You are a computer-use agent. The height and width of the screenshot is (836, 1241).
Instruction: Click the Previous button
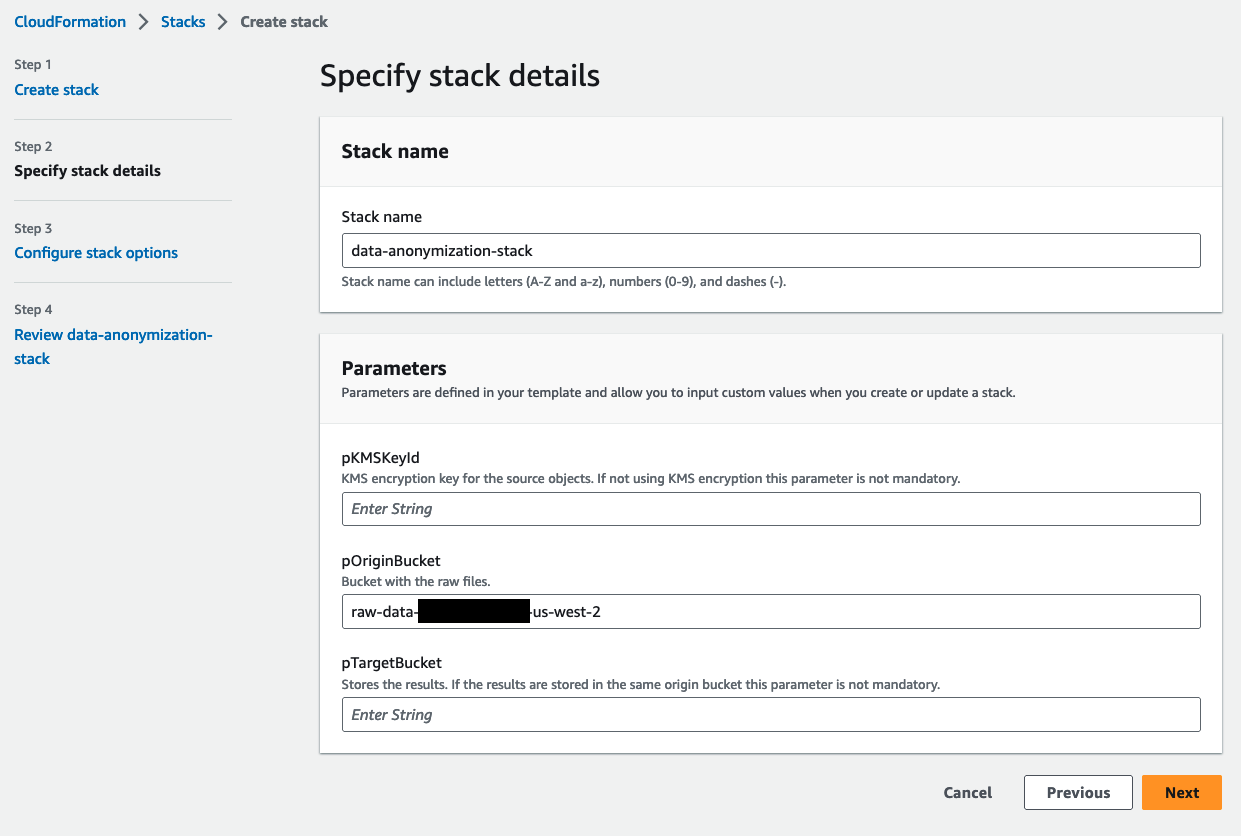click(1078, 793)
